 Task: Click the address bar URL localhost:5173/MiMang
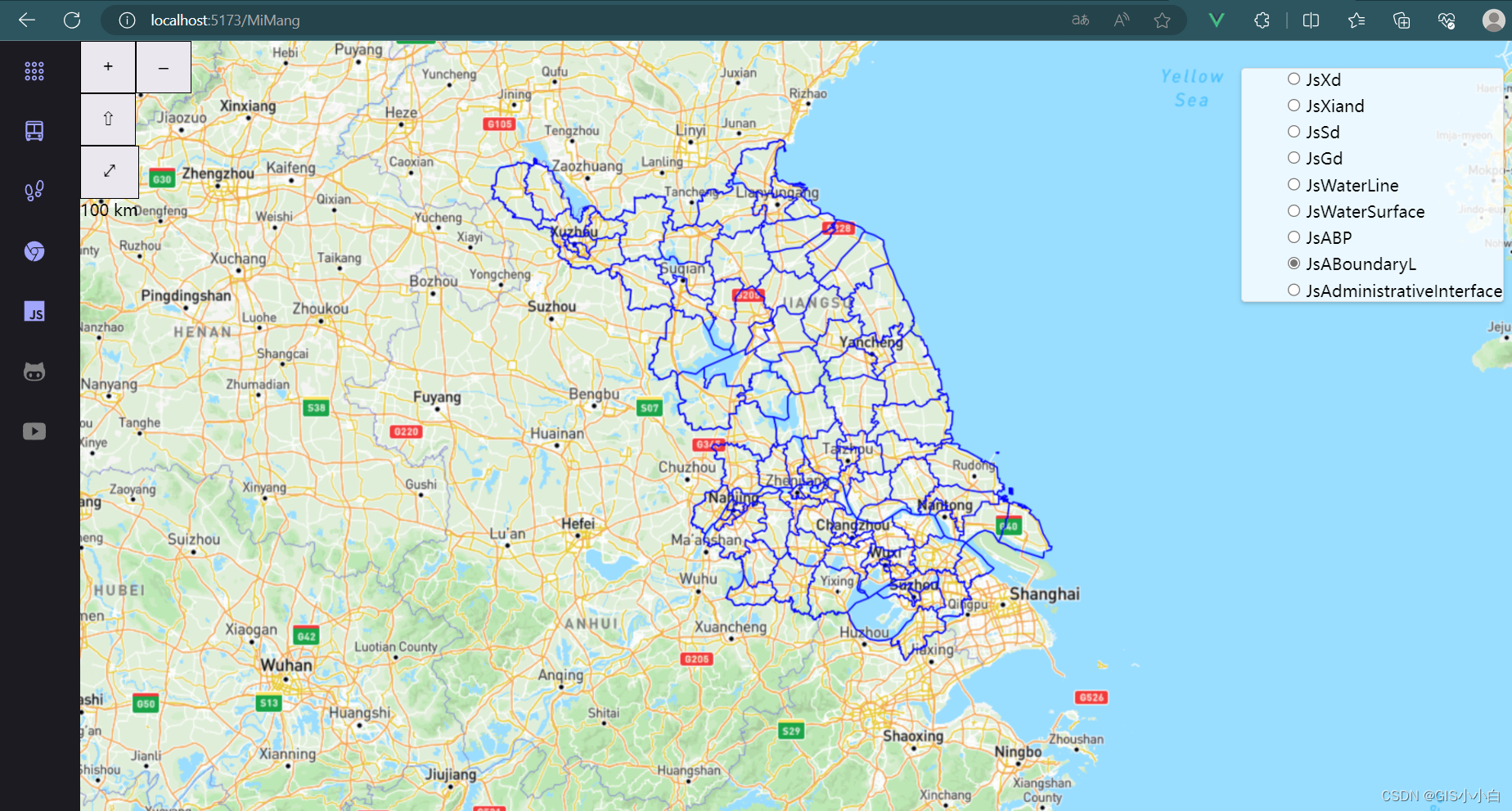coord(225,20)
